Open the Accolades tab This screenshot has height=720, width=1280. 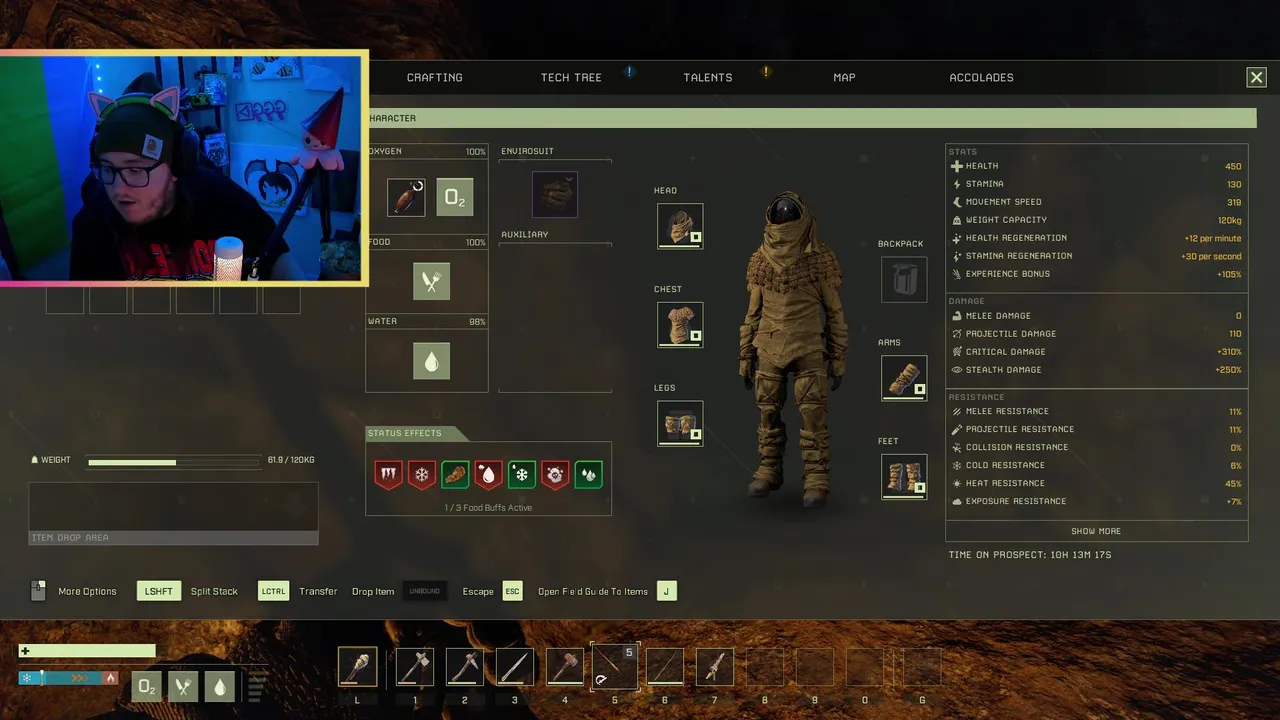(x=981, y=77)
